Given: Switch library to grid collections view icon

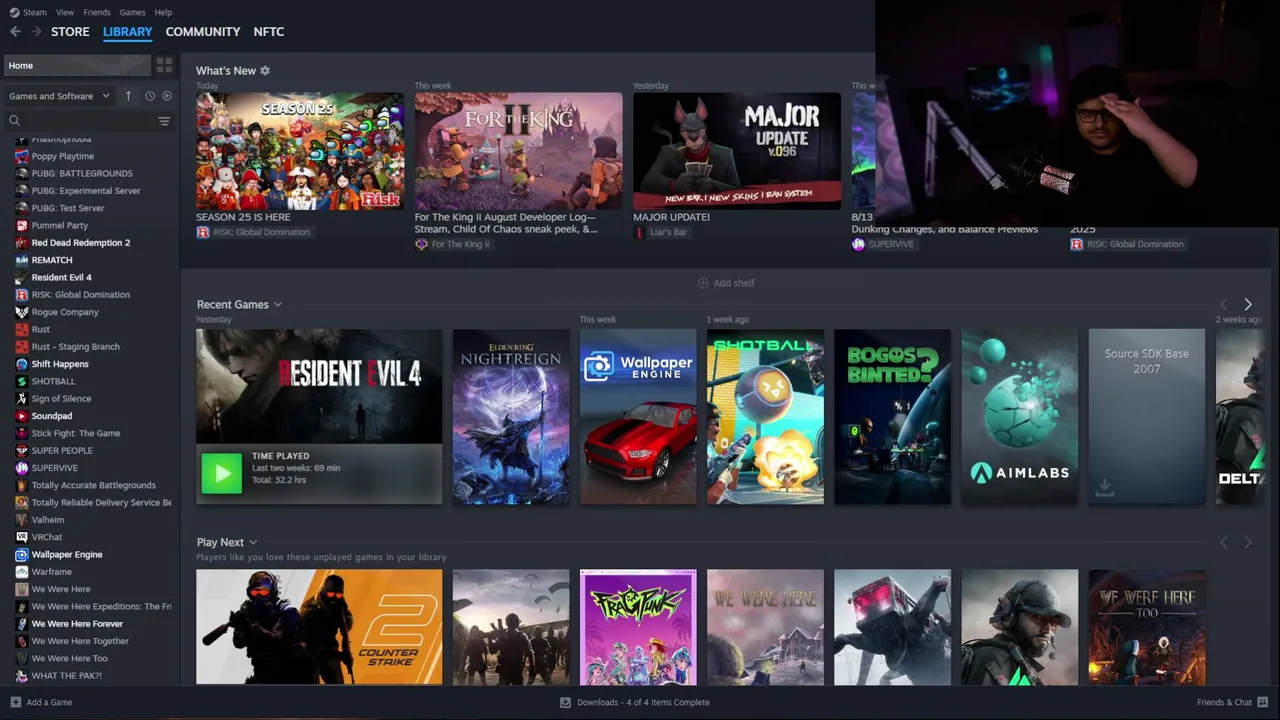Looking at the screenshot, I should tap(164, 65).
